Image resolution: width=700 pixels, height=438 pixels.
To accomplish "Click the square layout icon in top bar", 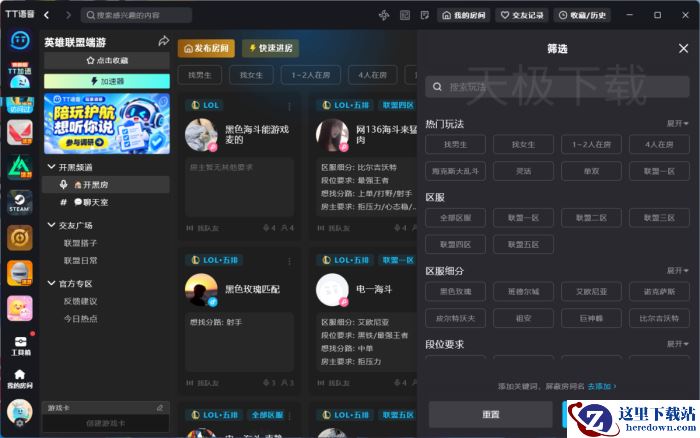I will (404, 15).
